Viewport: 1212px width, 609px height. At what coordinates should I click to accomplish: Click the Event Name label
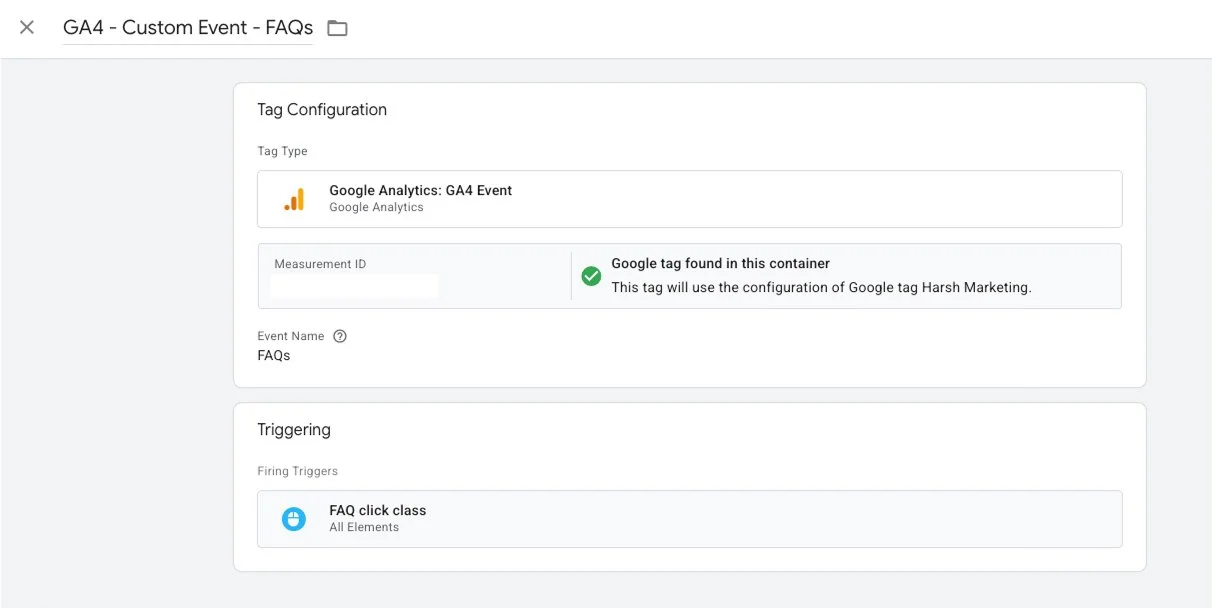pos(290,336)
